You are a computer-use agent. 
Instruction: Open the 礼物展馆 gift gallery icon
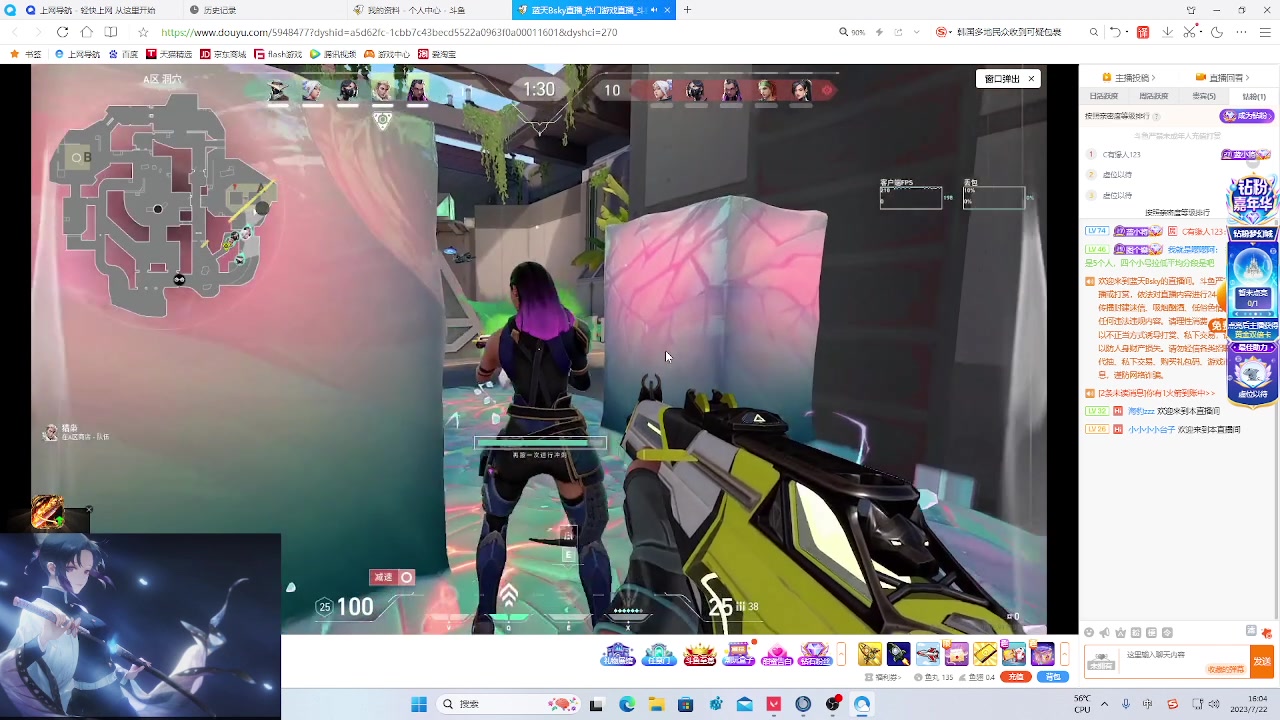coord(618,655)
